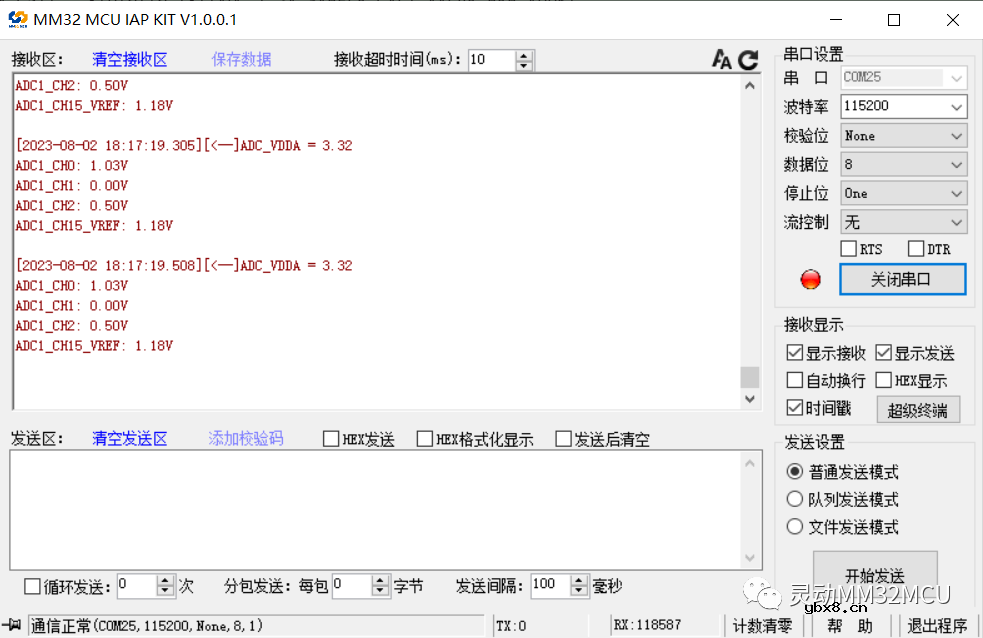Viewport: 983px width, 638px height.
Task: Click 计数清零 to reset counters
Action: point(762,626)
